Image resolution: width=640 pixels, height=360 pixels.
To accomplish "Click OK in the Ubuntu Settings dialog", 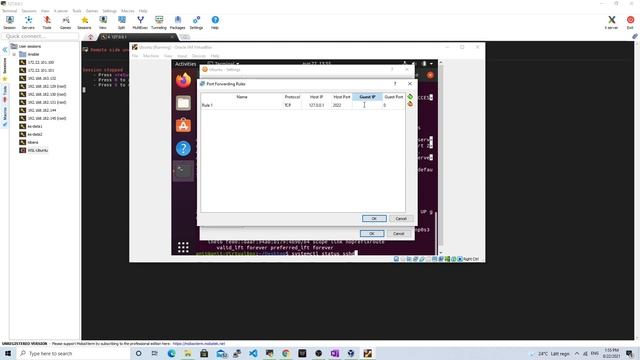I will 372,233.
